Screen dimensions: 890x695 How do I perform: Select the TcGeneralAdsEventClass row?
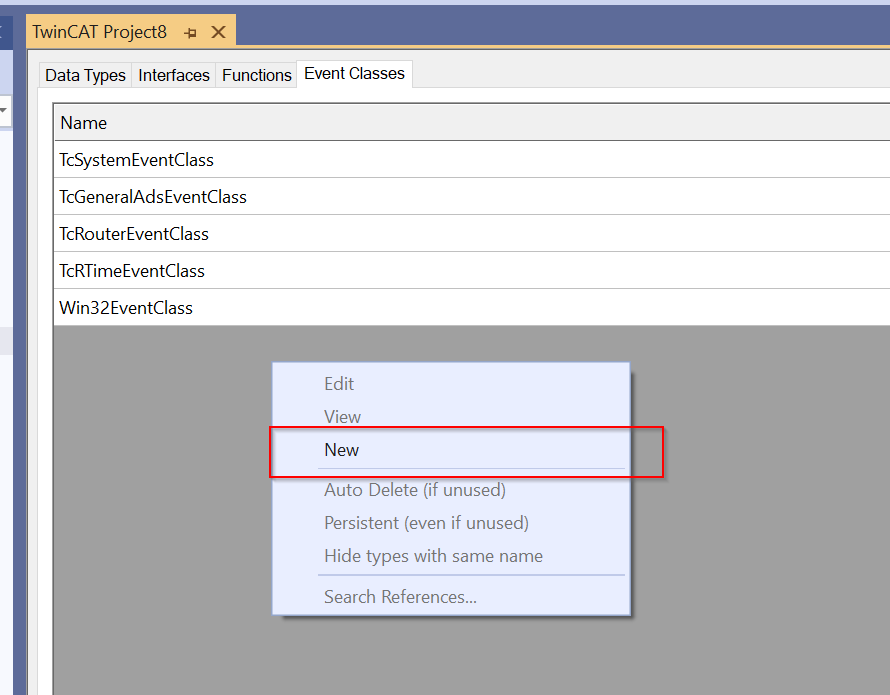click(x=472, y=196)
